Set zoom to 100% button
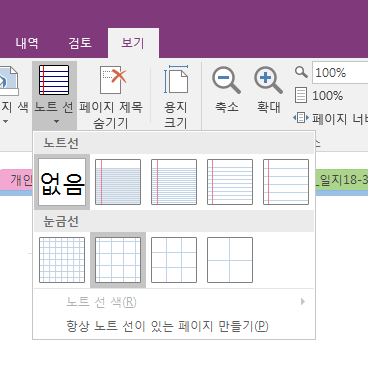 click(319, 95)
